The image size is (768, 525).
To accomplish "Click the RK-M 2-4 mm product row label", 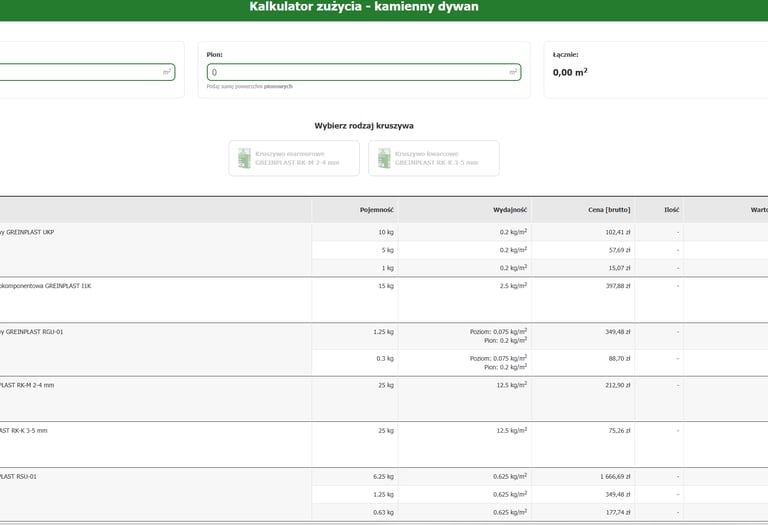I will click(27, 385).
